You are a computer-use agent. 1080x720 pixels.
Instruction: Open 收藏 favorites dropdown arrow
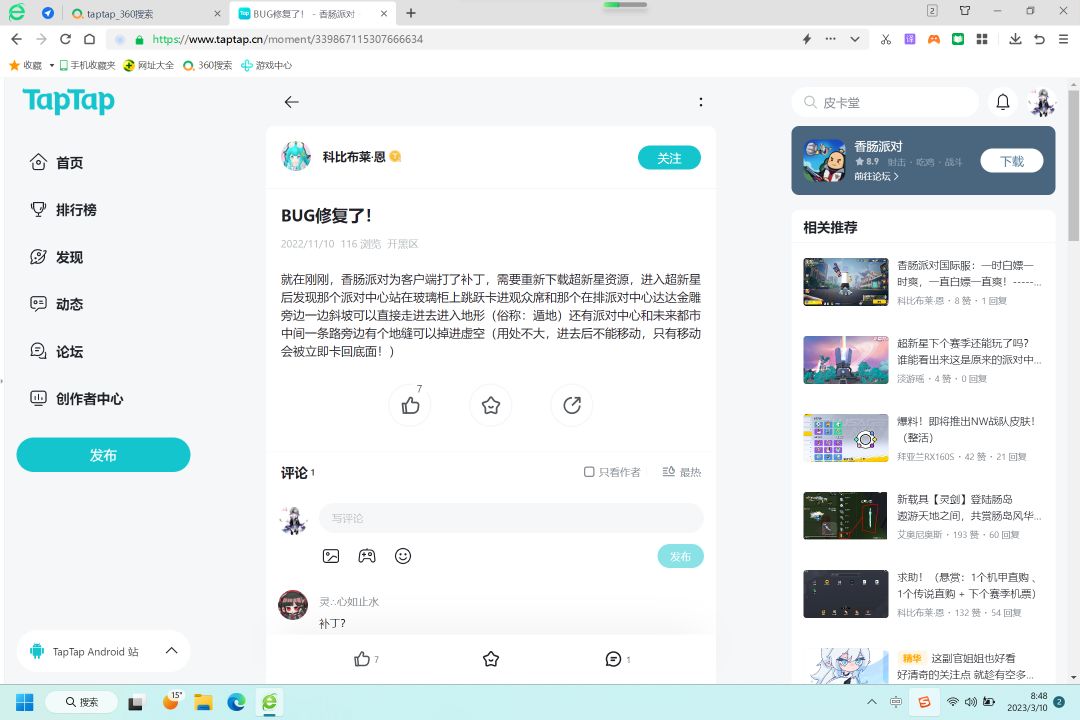pyautogui.click(x=52, y=65)
